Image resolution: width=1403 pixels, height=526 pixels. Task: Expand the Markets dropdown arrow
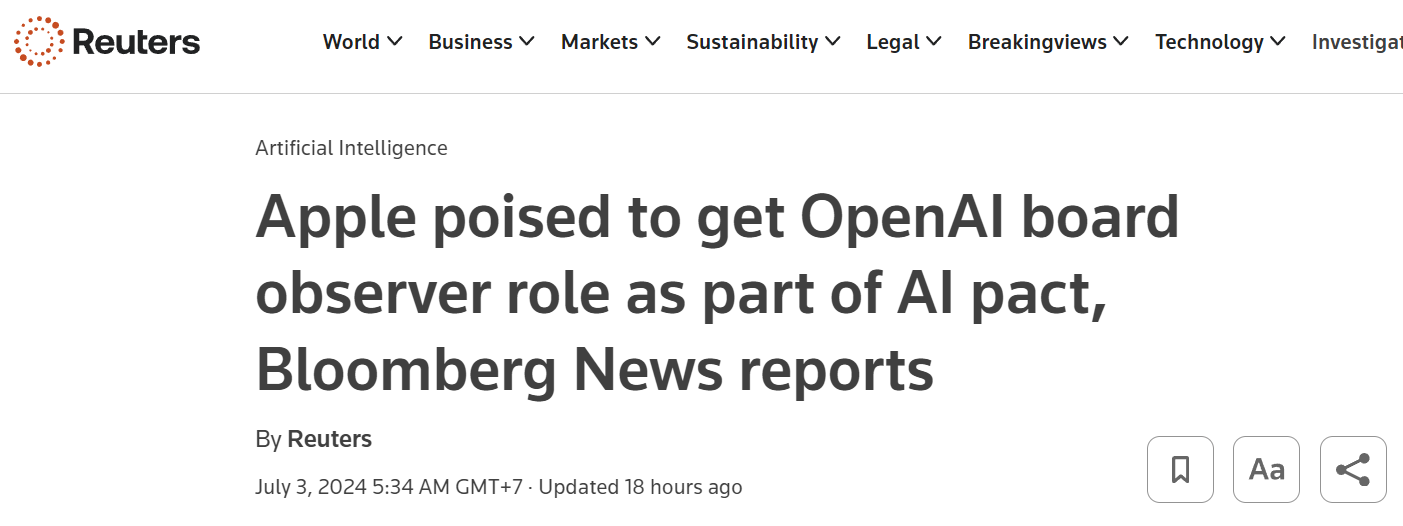point(652,42)
